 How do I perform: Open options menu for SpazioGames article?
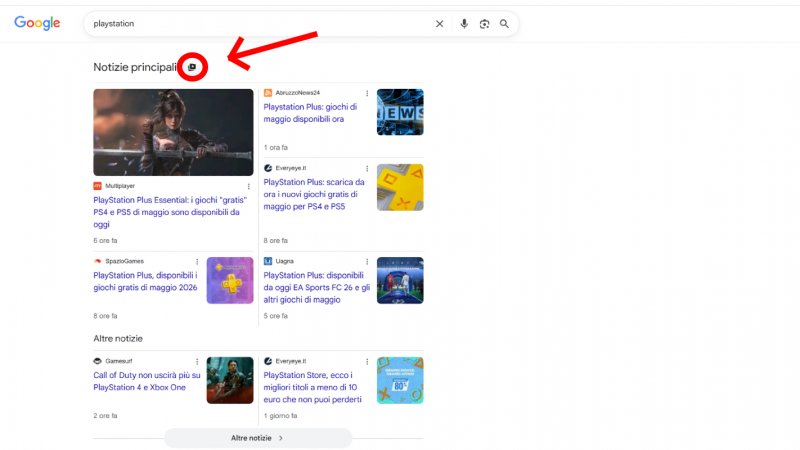tap(197, 262)
